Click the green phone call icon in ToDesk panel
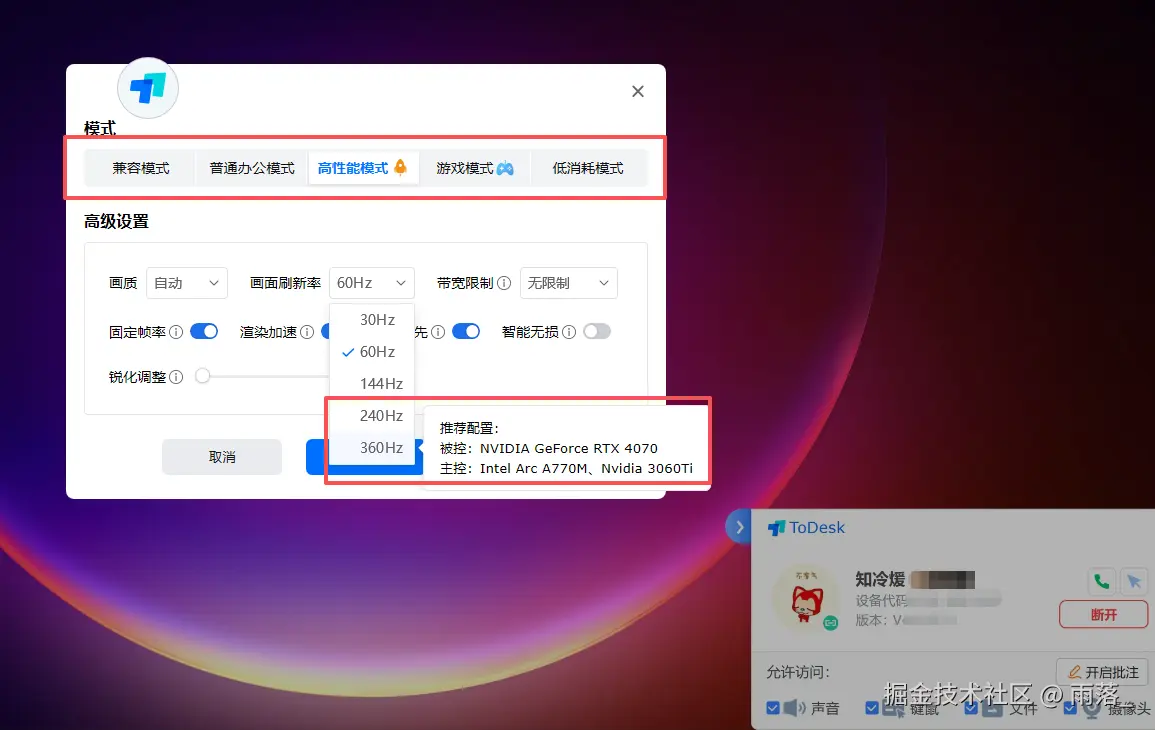This screenshot has width=1155, height=730. click(x=1101, y=581)
